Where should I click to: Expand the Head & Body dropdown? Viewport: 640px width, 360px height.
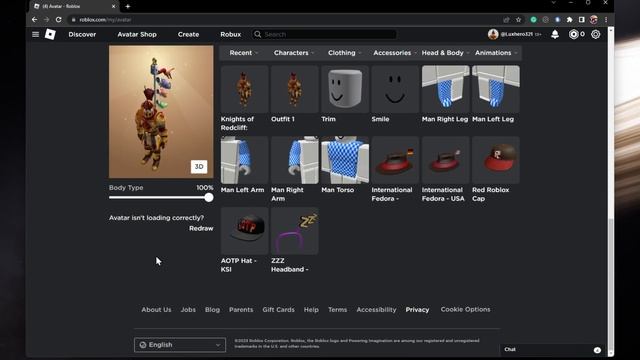445,53
